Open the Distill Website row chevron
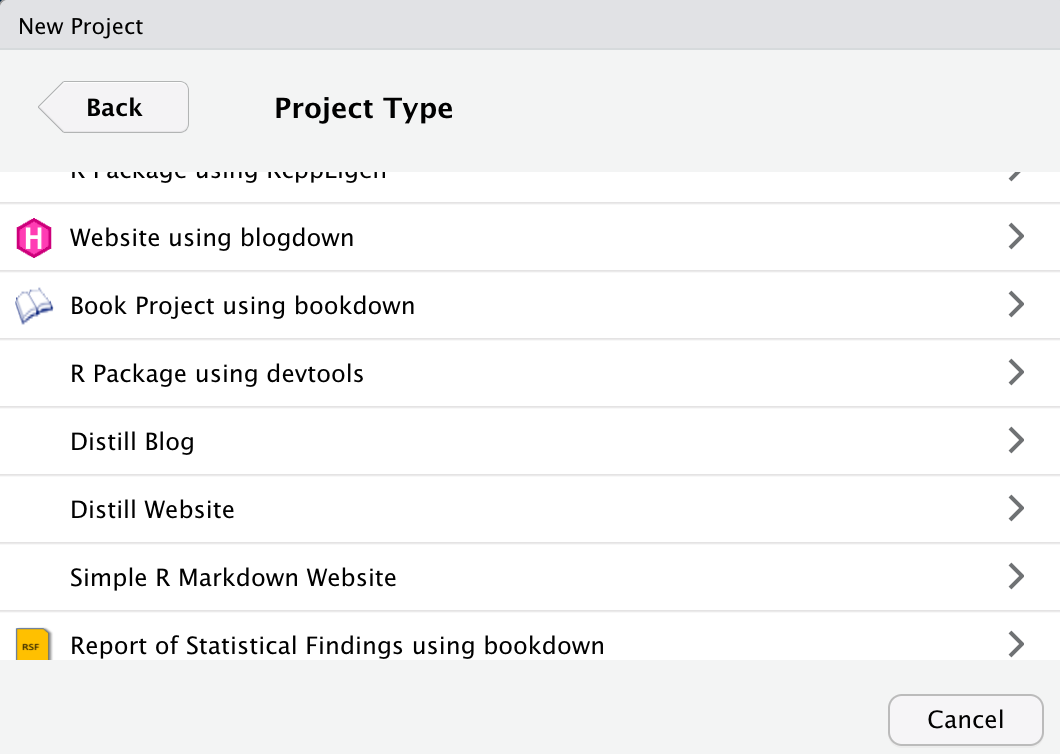Screen dimensions: 1060x754 [1016, 509]
